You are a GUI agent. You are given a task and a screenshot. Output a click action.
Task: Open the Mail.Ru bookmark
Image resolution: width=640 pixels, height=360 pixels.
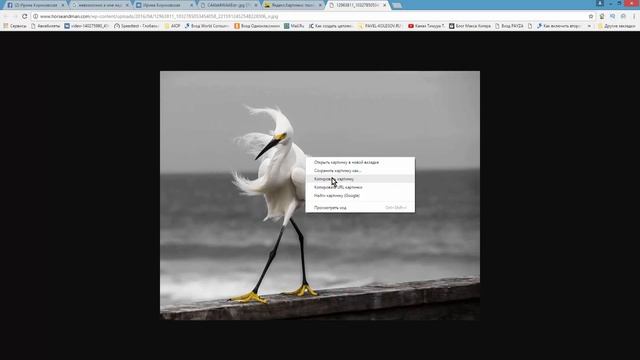coord(294,26)
